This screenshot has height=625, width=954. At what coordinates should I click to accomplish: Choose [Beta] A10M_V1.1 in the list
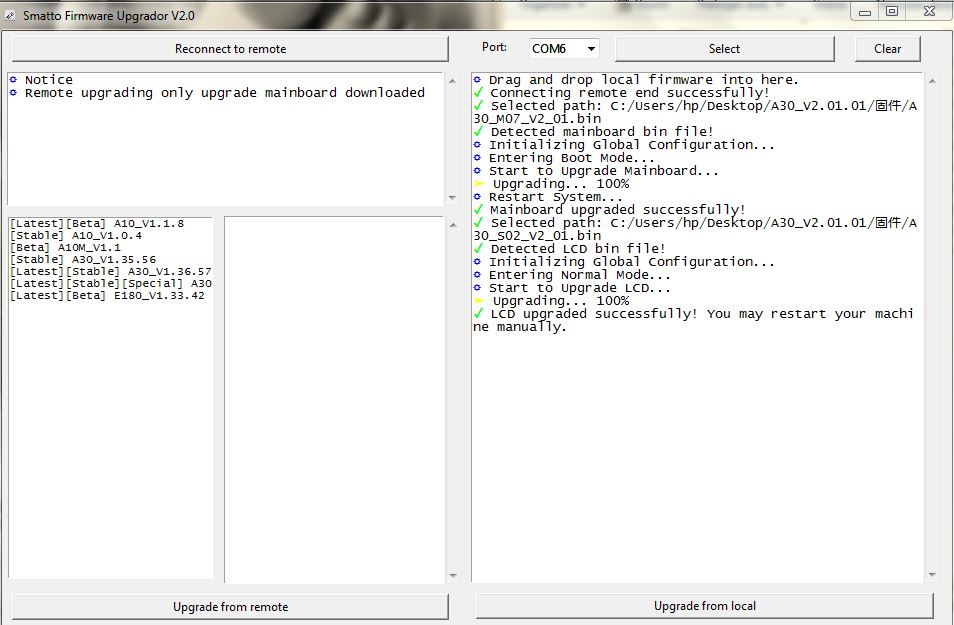[66, 248]
